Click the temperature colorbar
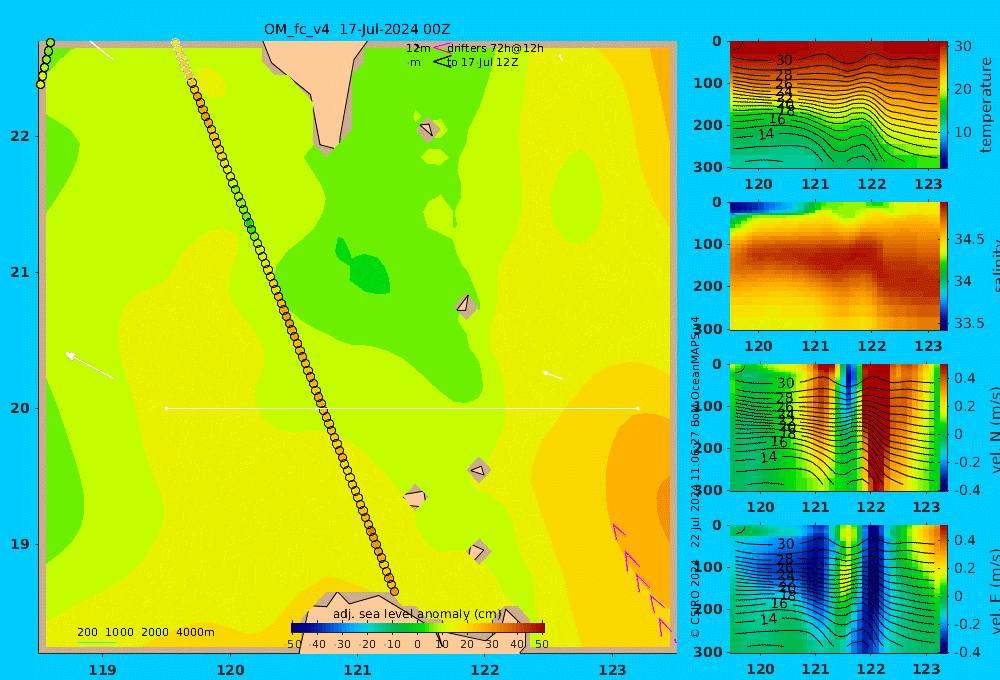1000x680 pixels. (944, 105)
